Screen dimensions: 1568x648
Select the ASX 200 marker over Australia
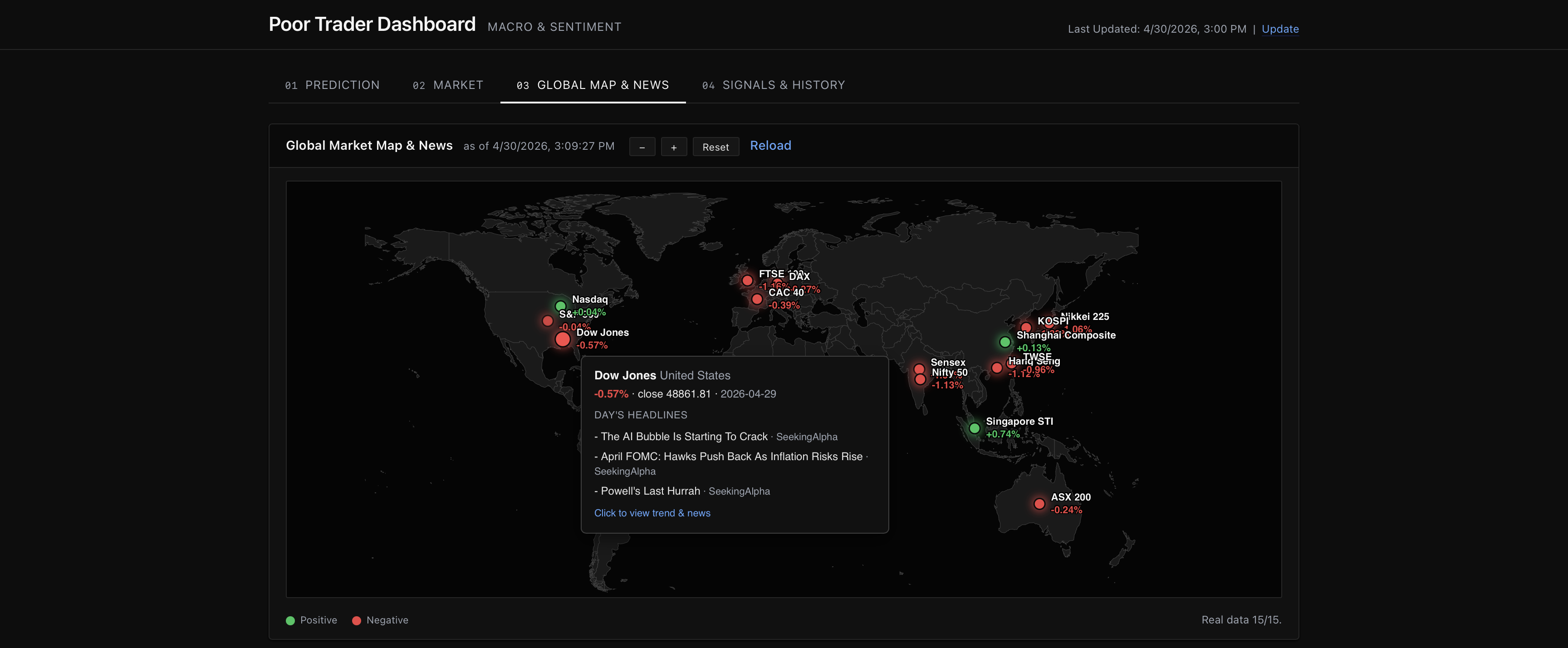click(1039, 504)
